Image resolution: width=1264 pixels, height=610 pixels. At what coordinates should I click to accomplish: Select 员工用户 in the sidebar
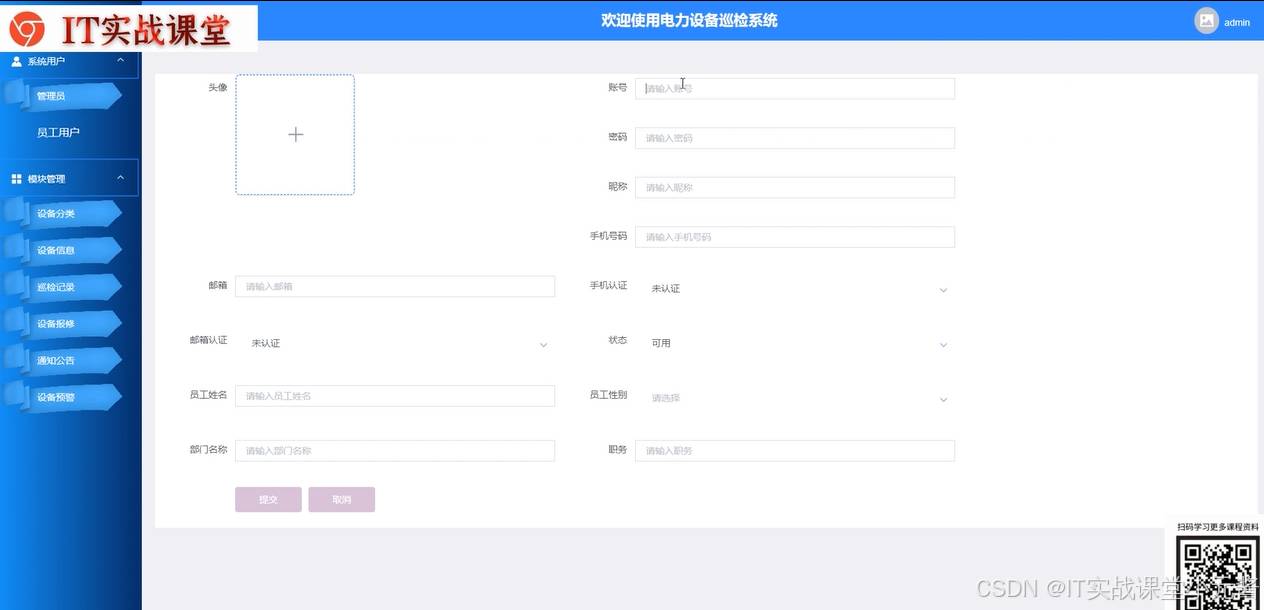click(x=58, y=132)
